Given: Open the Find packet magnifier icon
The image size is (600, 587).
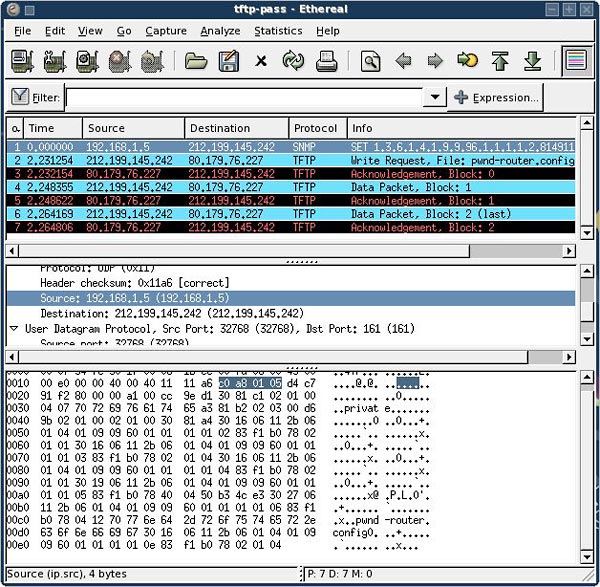Looking at the screenshot, I should point(371,62).
